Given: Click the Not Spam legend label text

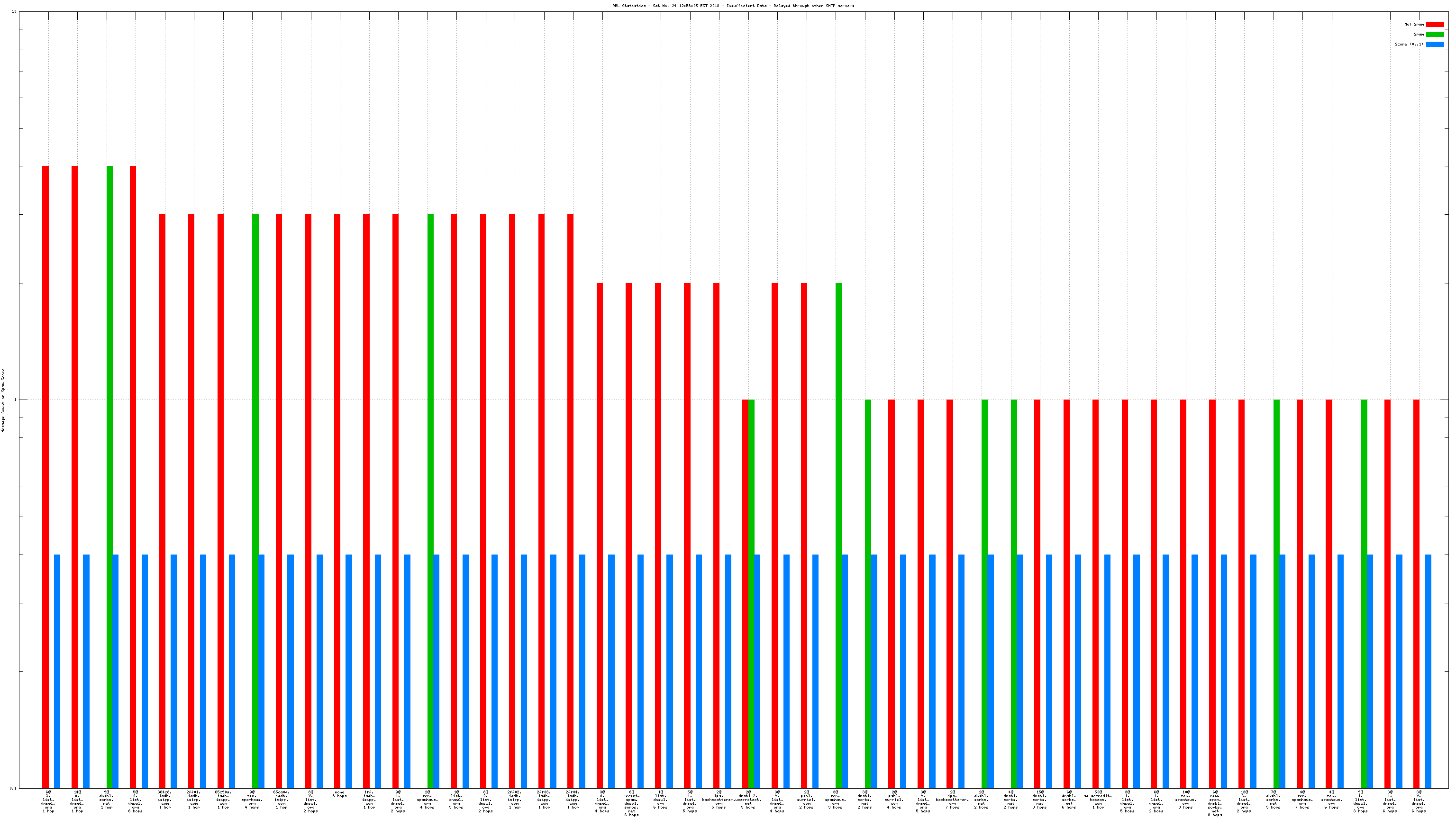Looking at the screenshot, I should 1414,24.
